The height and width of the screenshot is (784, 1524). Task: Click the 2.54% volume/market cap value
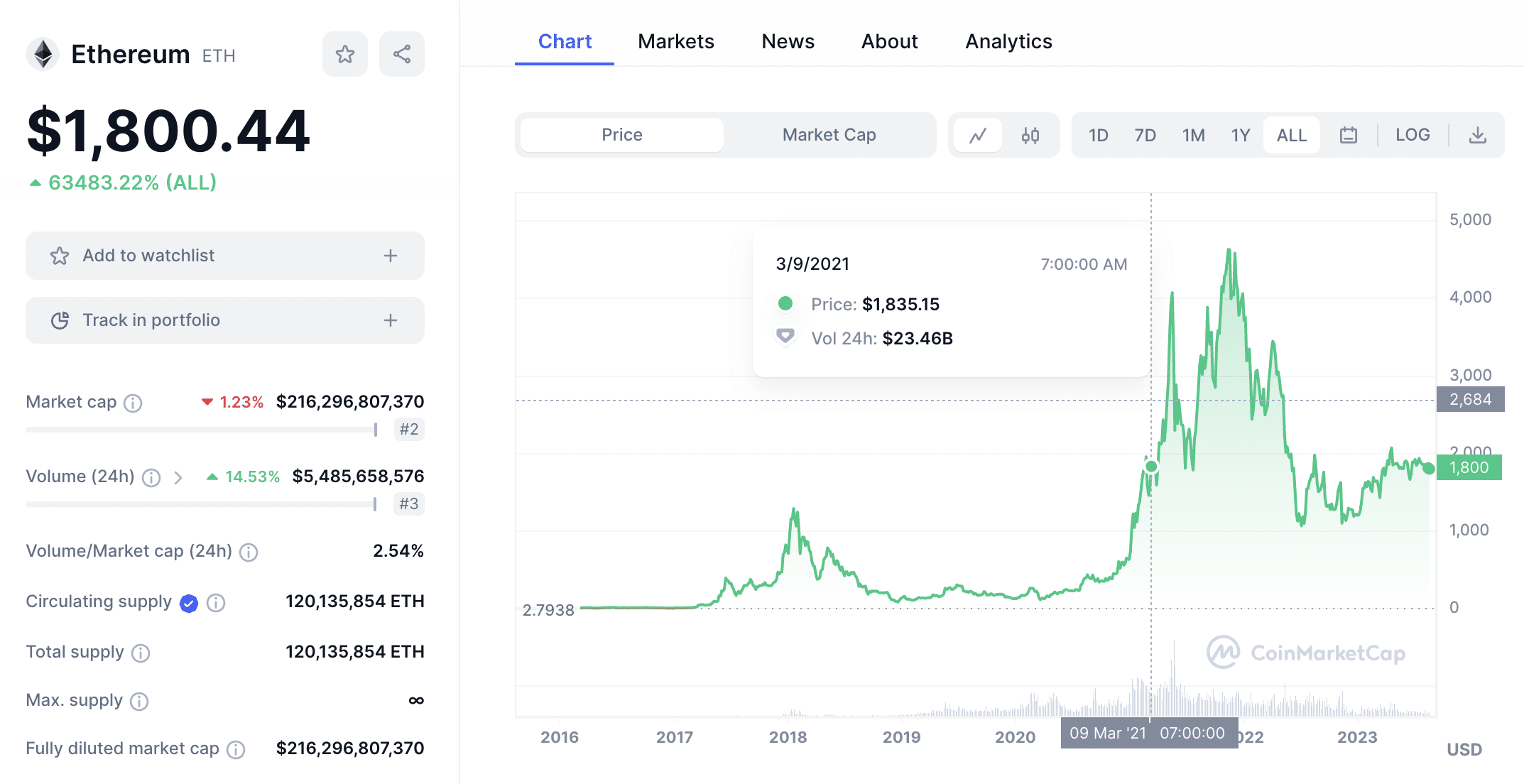pyautogui.click(x=398, y=551)
